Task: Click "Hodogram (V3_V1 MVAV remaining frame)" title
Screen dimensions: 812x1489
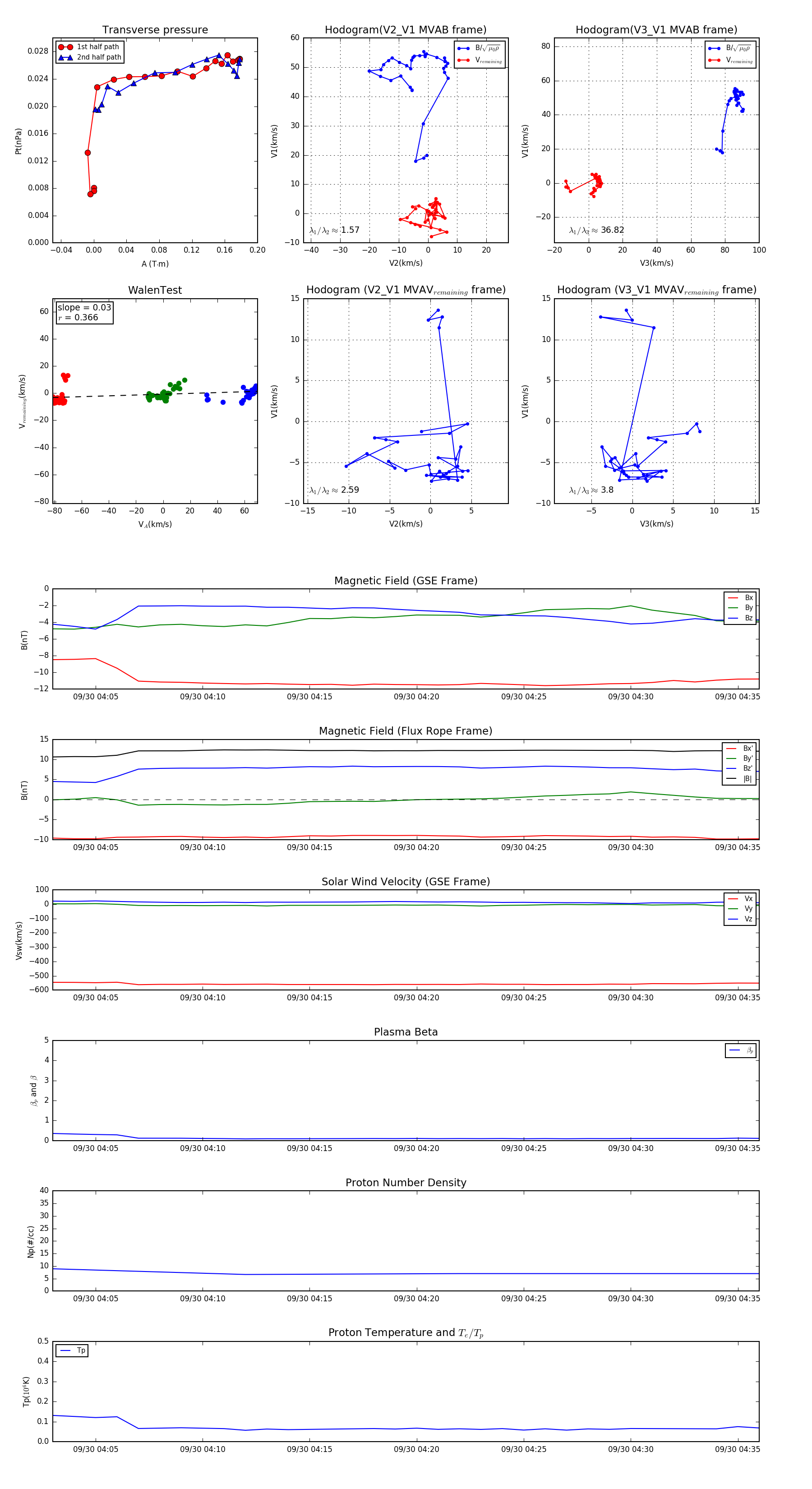Action: (x=656, y=290)
